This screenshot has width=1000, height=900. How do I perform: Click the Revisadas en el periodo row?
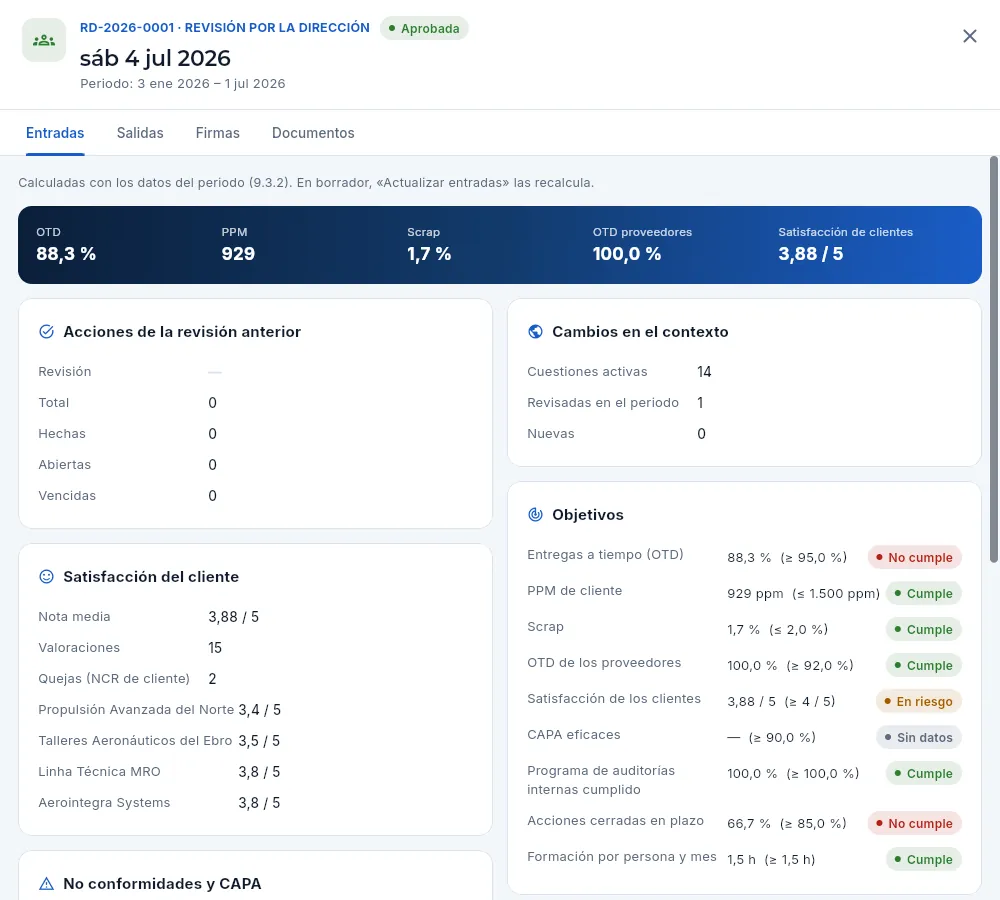[744, 403]
